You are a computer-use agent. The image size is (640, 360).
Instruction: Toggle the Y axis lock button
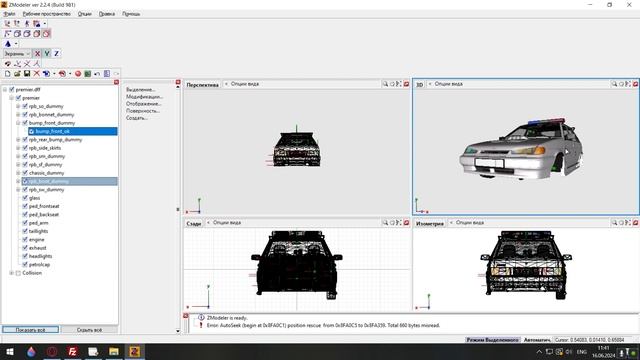point(47,53)
